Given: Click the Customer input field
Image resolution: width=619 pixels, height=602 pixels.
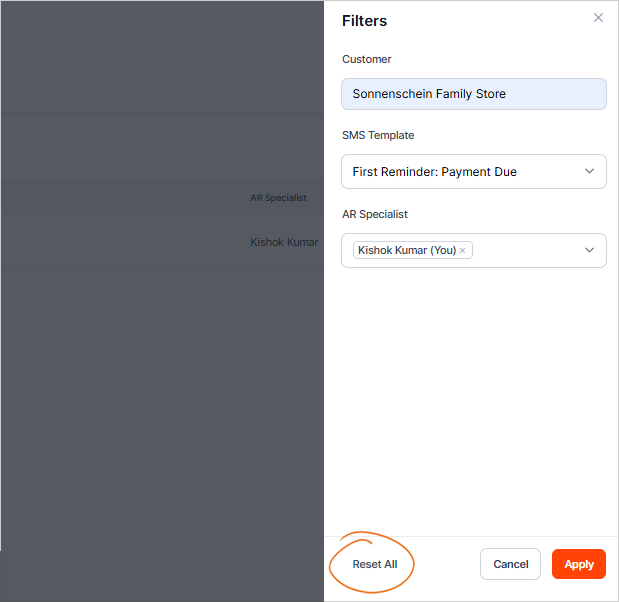Looking at the screenshot, I should [x=473, y=94].
